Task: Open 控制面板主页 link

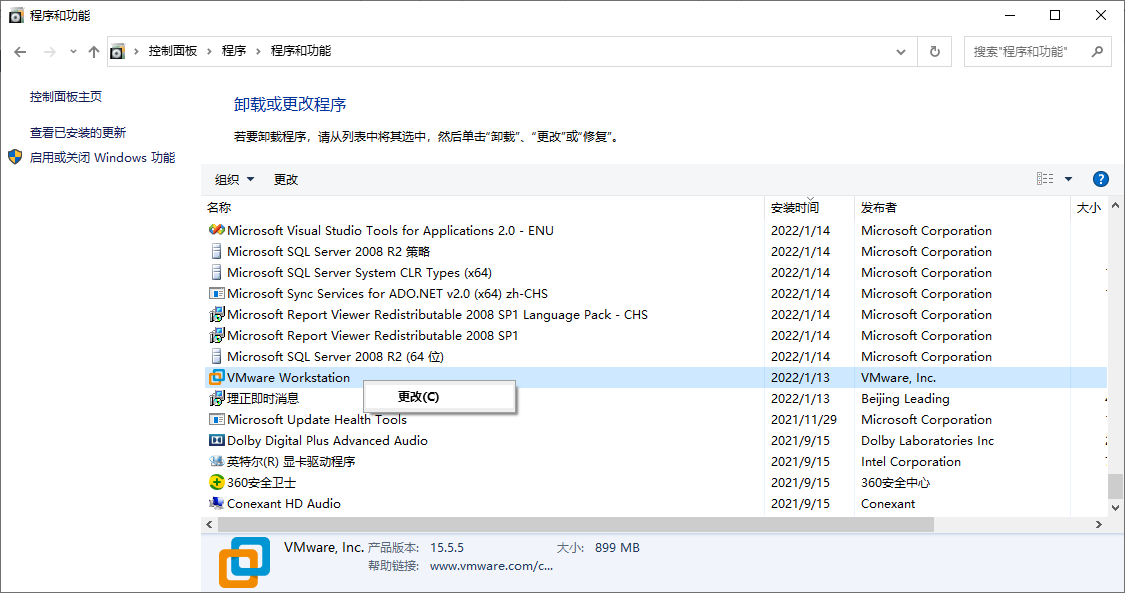Action: (x=66, y=97)
